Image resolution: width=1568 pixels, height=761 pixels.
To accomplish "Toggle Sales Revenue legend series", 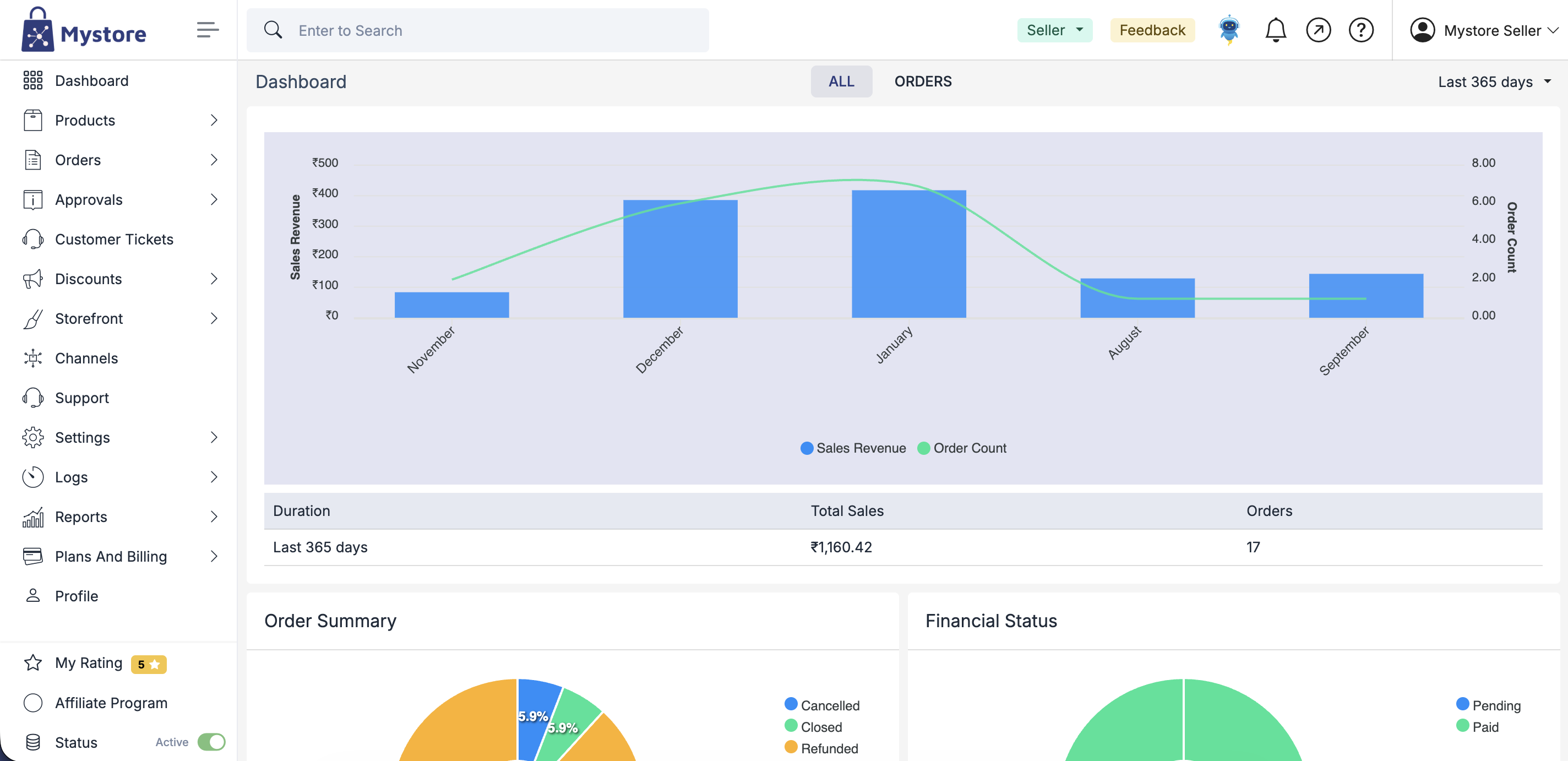I will [x=853, y=448].
